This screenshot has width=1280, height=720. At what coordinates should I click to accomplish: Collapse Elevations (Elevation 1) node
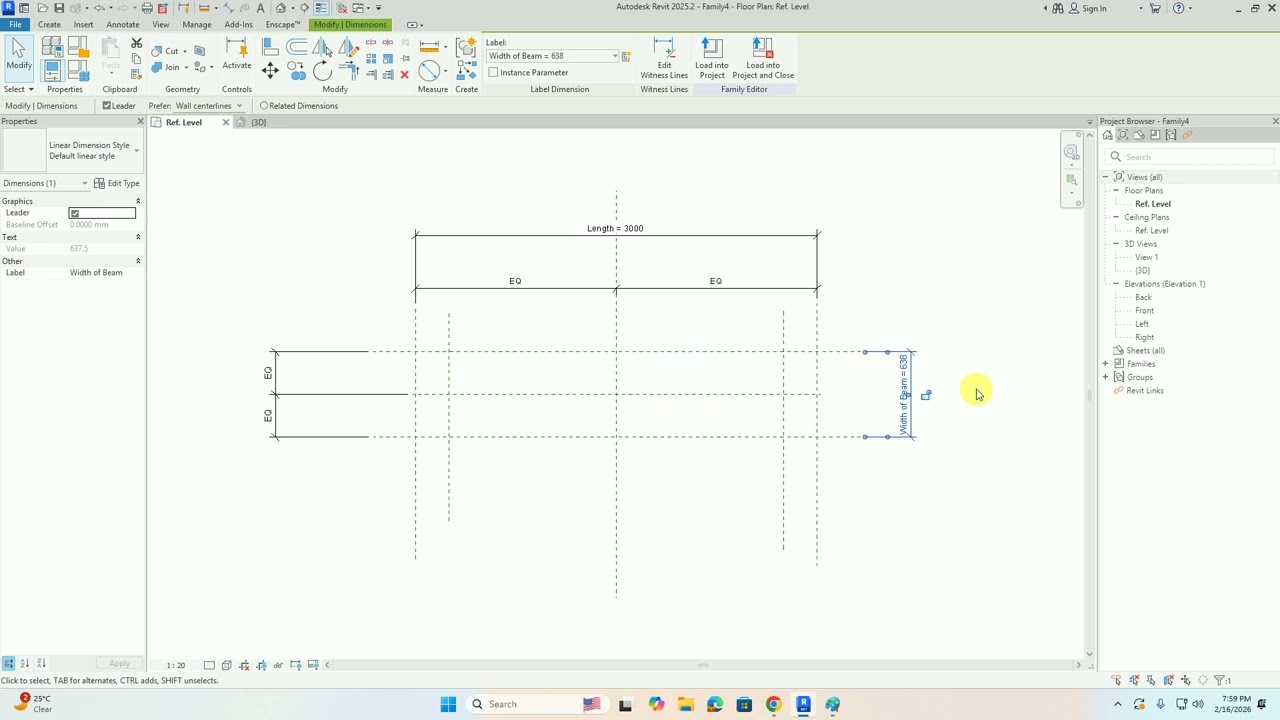(1116, 284)
